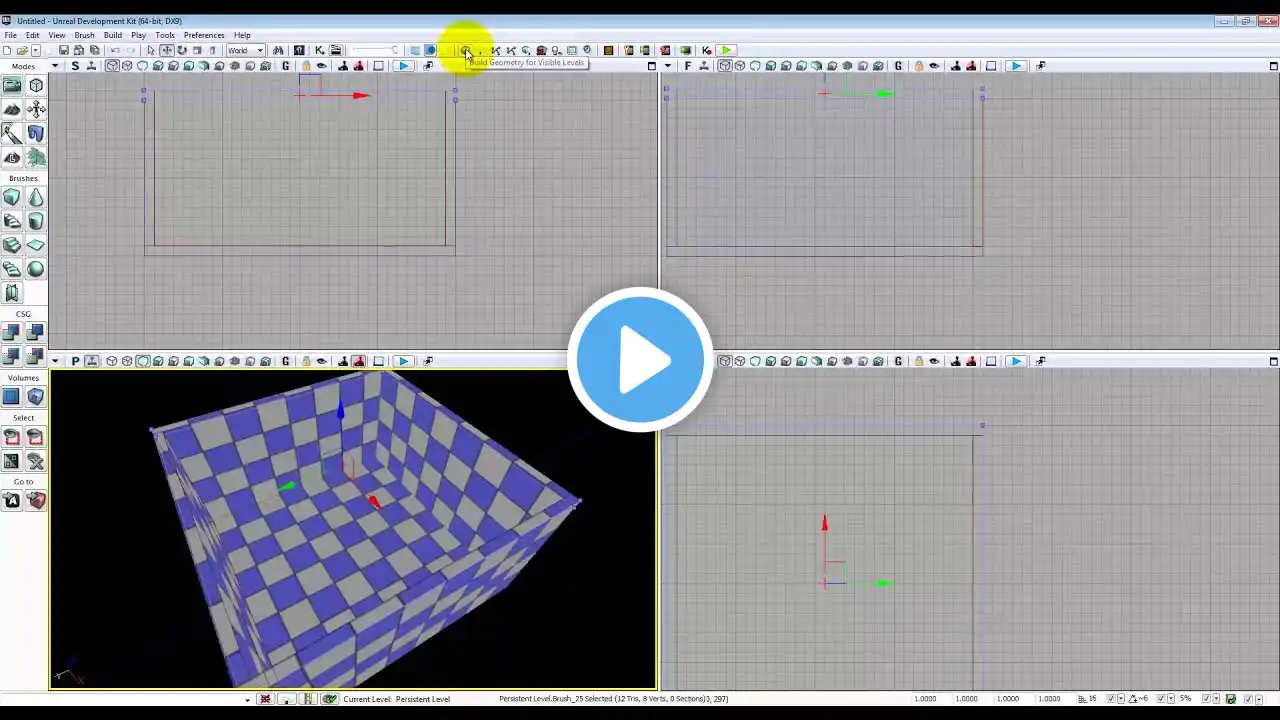Toggle the eye icon in Side viewport
Image resolution: width=1280 pixels, height=720 pixels.
point(321,66)
